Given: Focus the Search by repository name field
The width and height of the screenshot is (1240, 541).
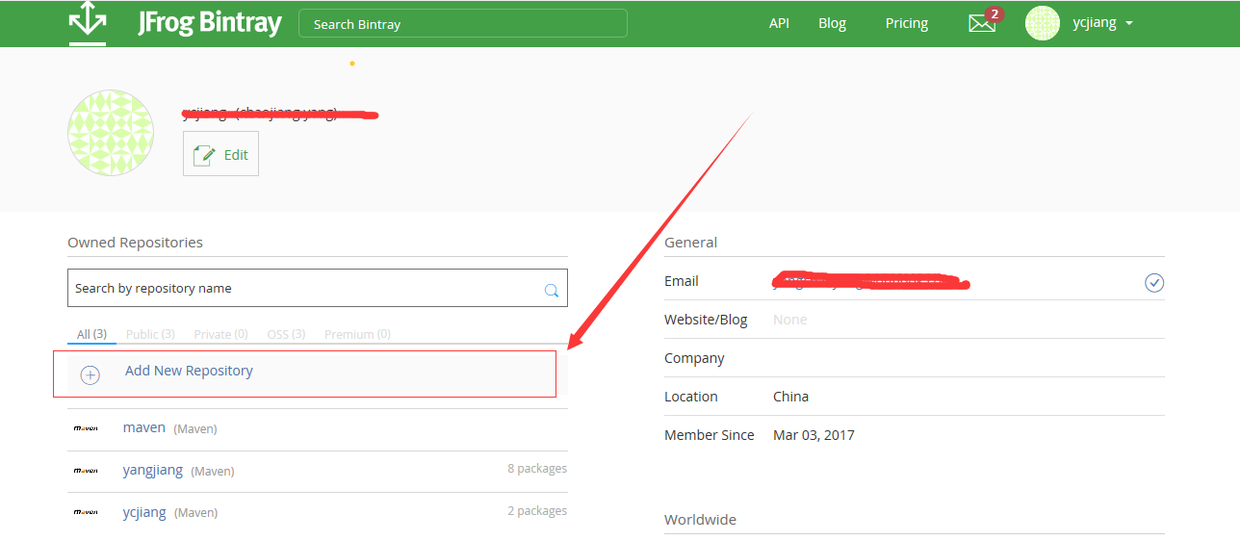Looking at the screenshot, I should 317,288.
